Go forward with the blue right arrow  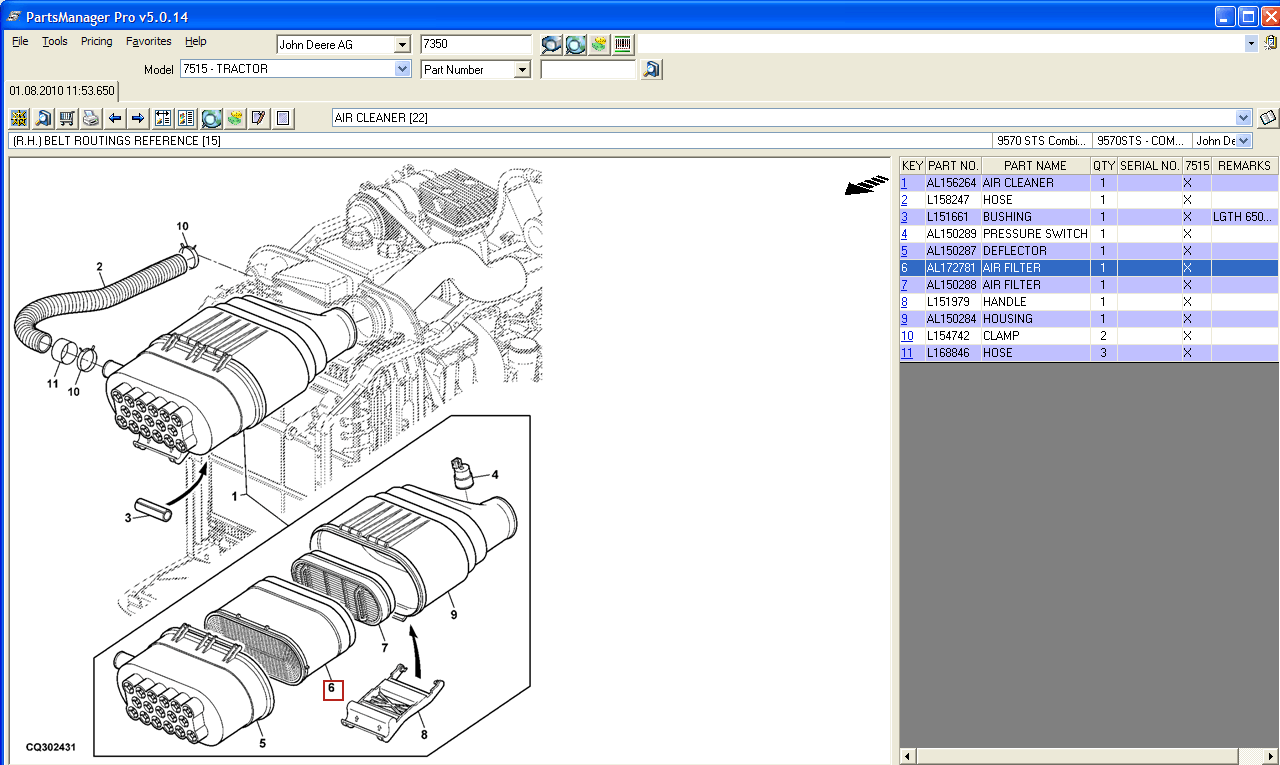138,118
